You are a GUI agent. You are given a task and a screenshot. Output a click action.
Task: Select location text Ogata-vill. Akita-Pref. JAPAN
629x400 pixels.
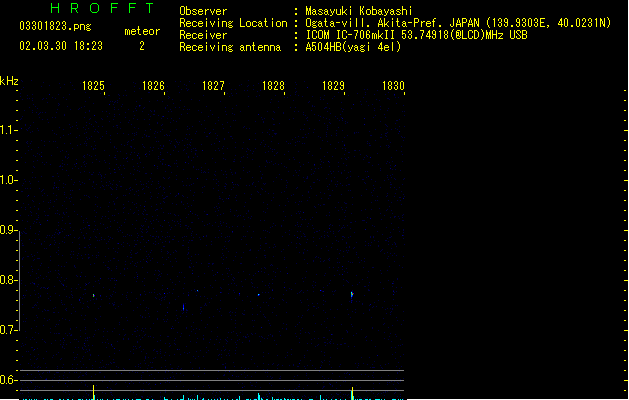click(x=392, y=23)
